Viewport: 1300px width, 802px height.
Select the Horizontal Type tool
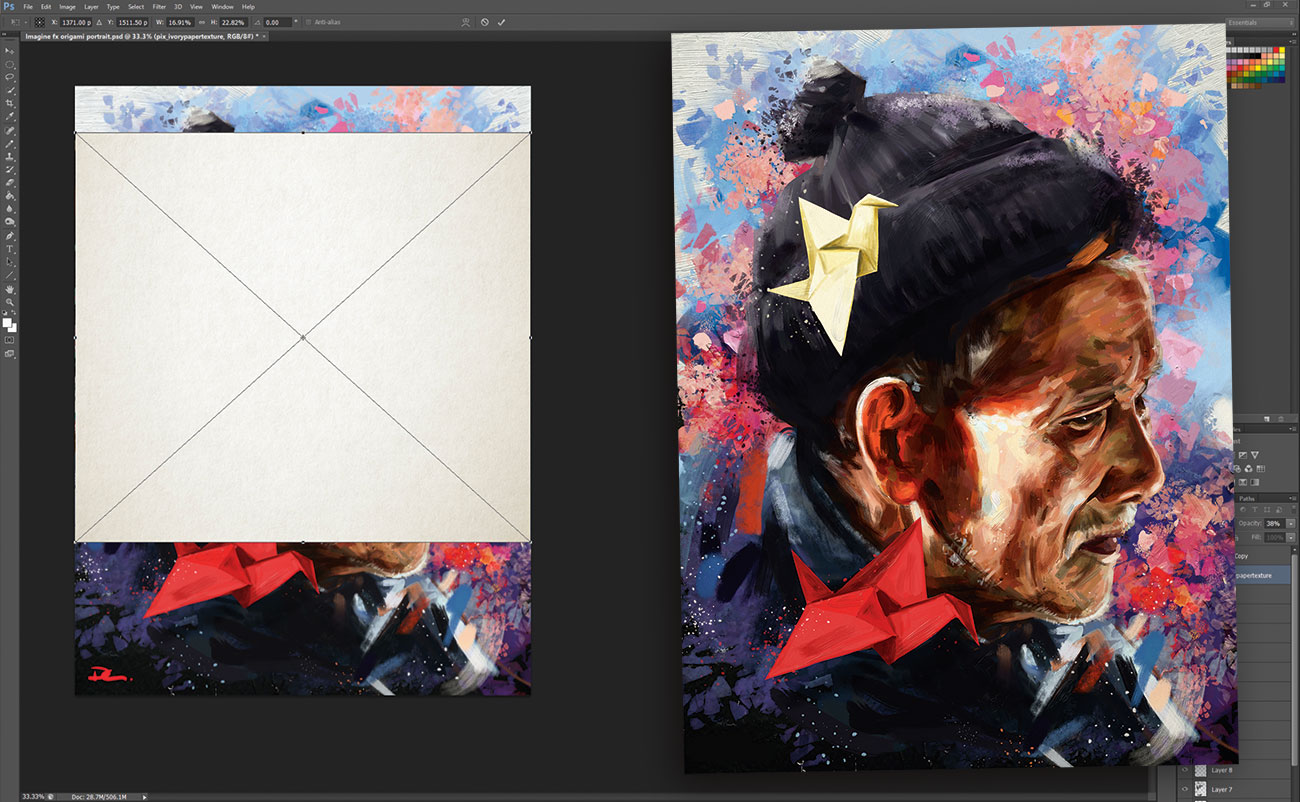(x=11, y=248)
